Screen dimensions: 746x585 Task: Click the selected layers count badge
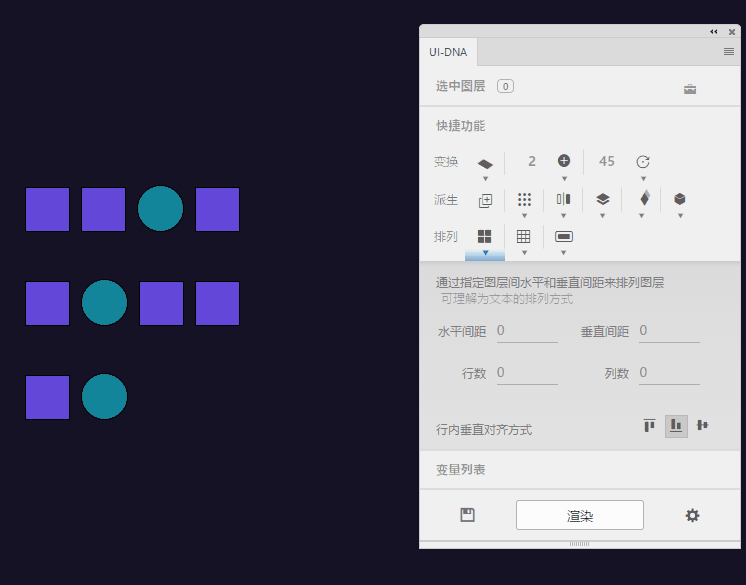click(x=505, y=86)
